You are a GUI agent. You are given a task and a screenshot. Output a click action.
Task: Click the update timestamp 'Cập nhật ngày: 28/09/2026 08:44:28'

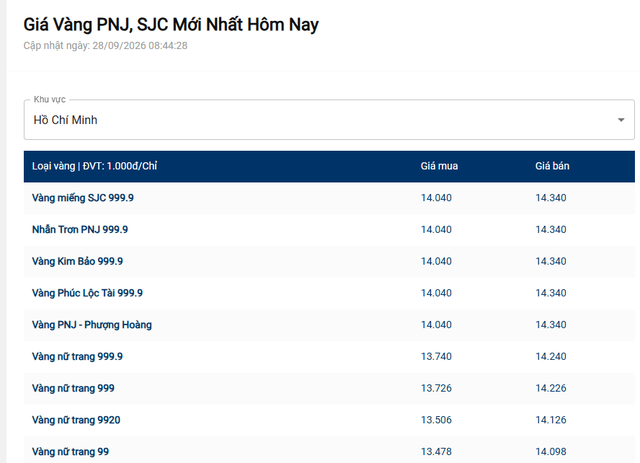coord(105,45)
